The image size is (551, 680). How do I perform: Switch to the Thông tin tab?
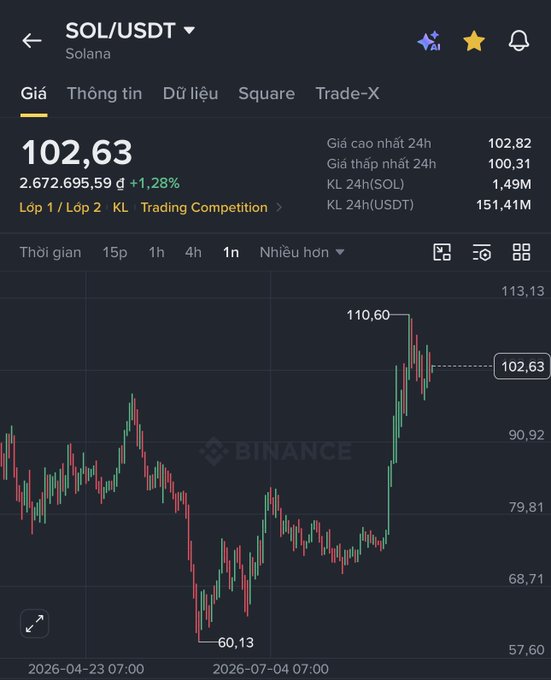[104, 94]
